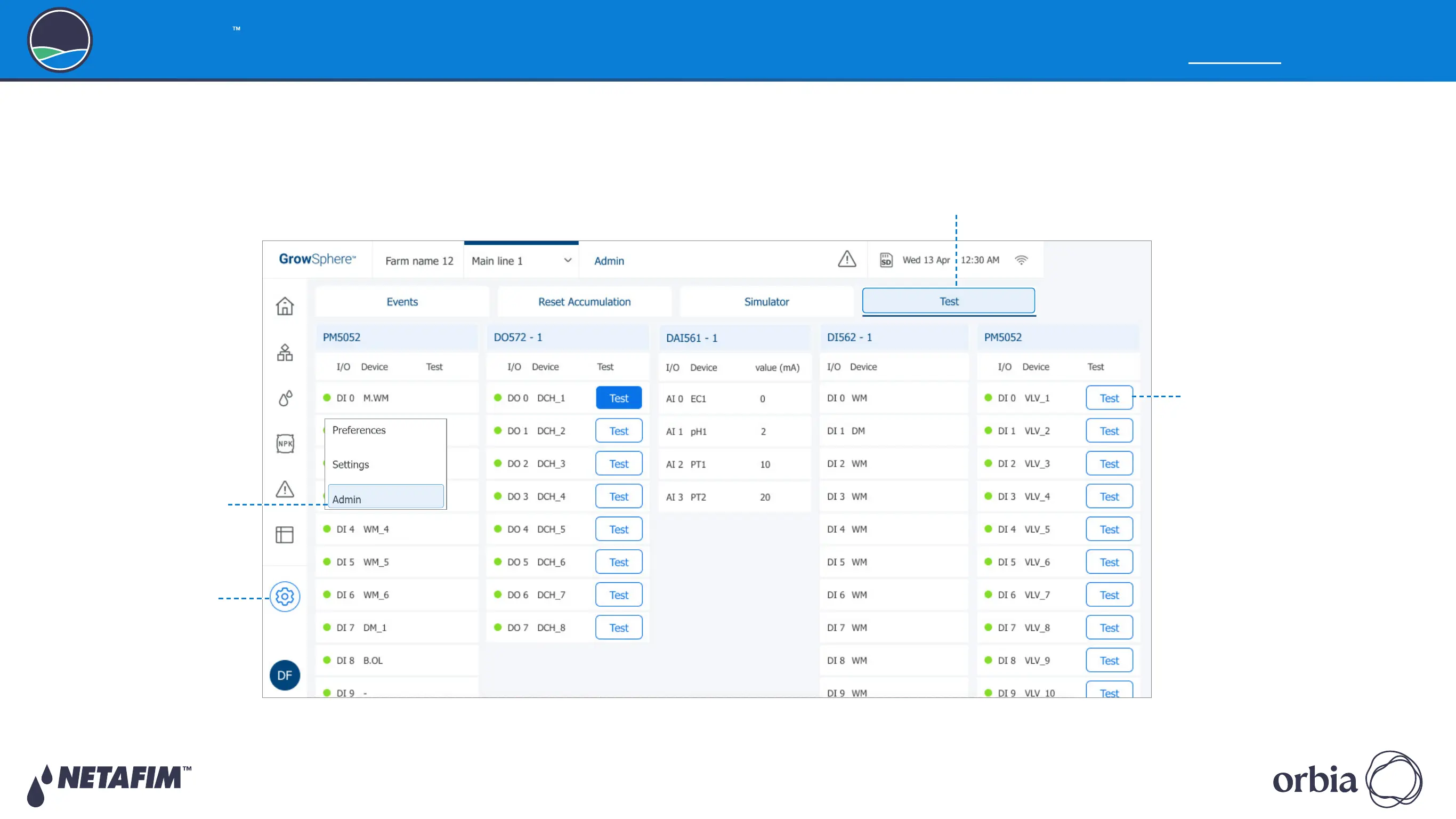Click the round landscape logo in header

coord(60,40)
